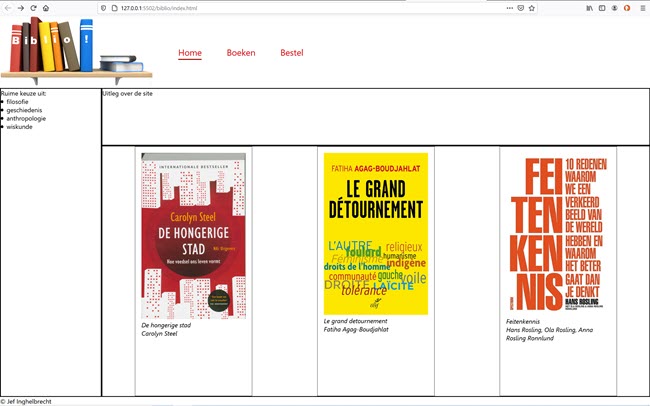Reload the page with the refresh icon
Viewport: 650px width, 406px height.
coord(33,8)
